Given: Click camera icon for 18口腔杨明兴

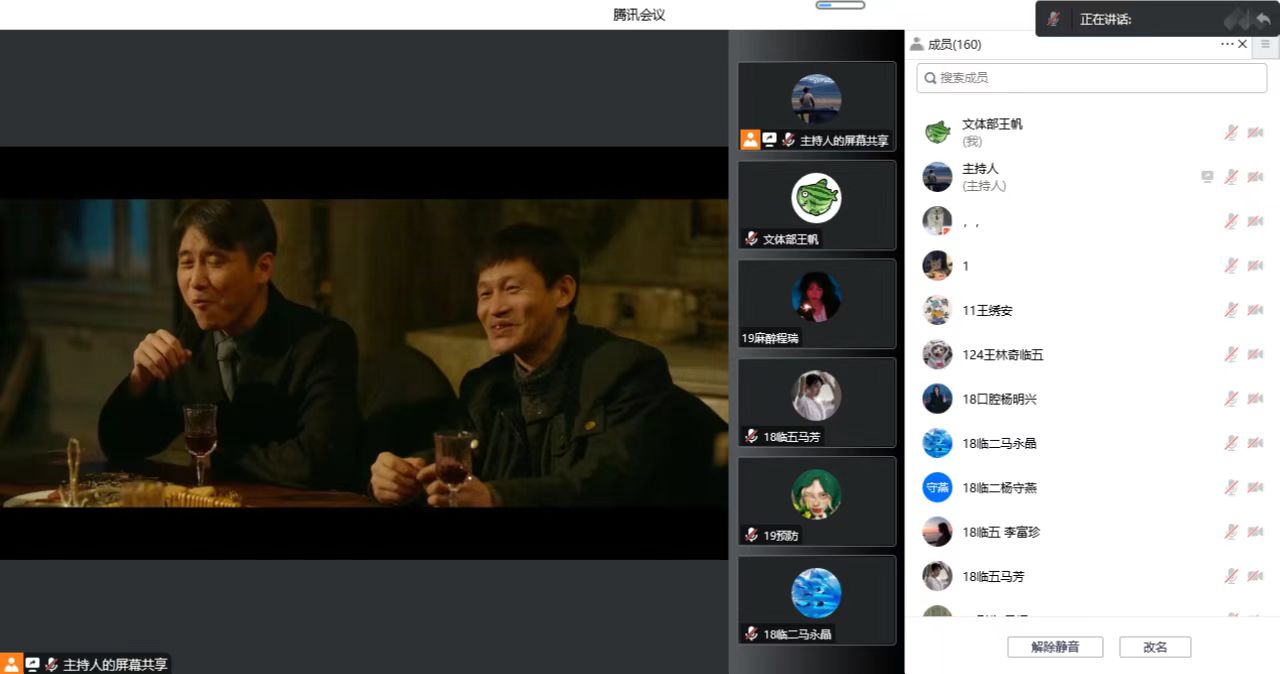Looking at the screenshot, I should point(1255,399).
